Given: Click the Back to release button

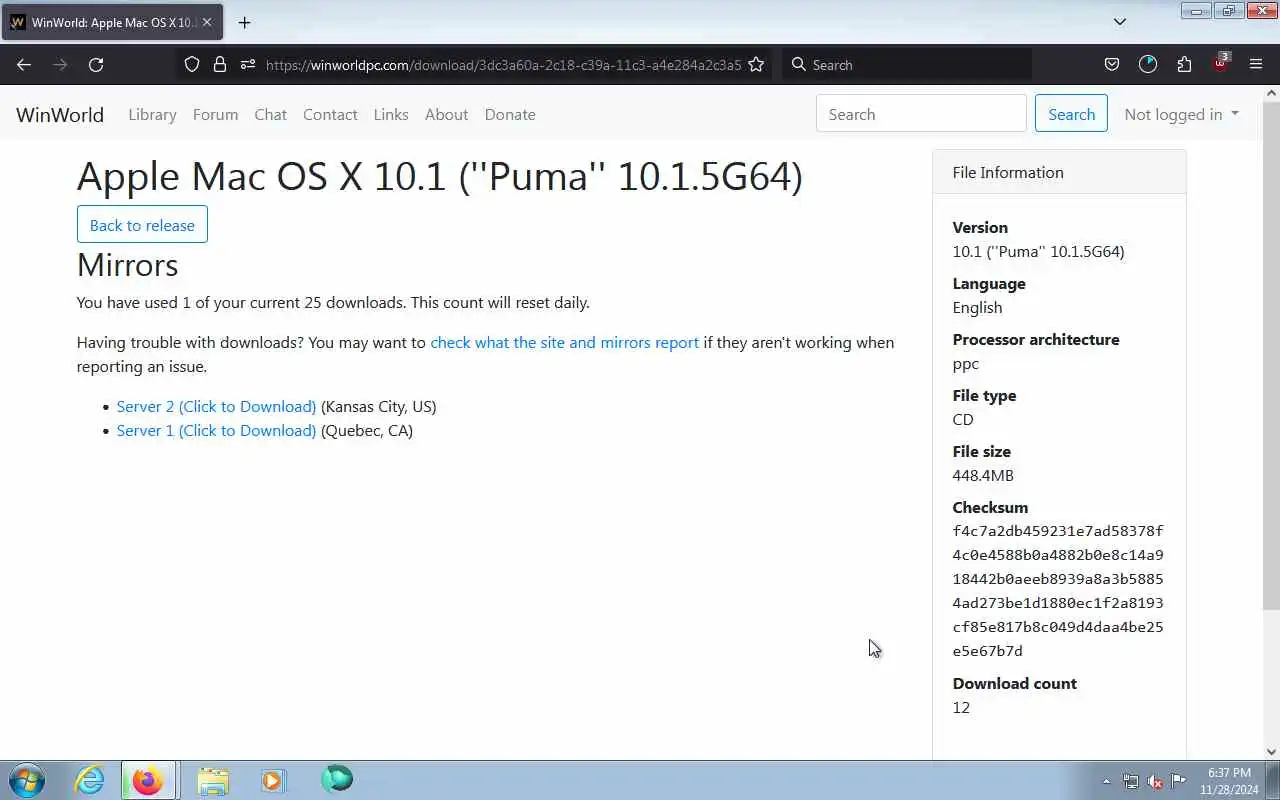Looking at the screenshot, I should click(142, 225).
